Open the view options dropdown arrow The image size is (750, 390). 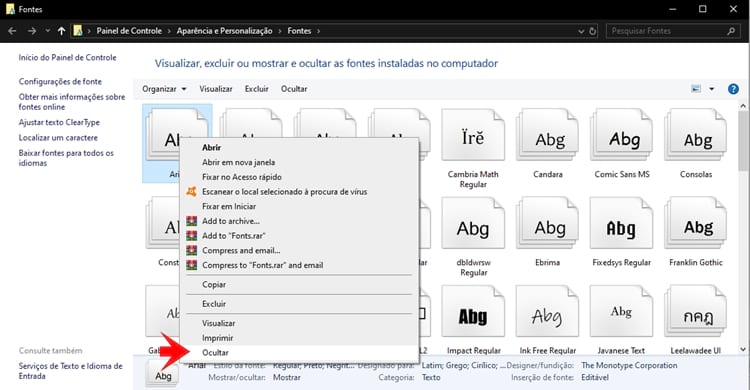(x=712, y=89)
